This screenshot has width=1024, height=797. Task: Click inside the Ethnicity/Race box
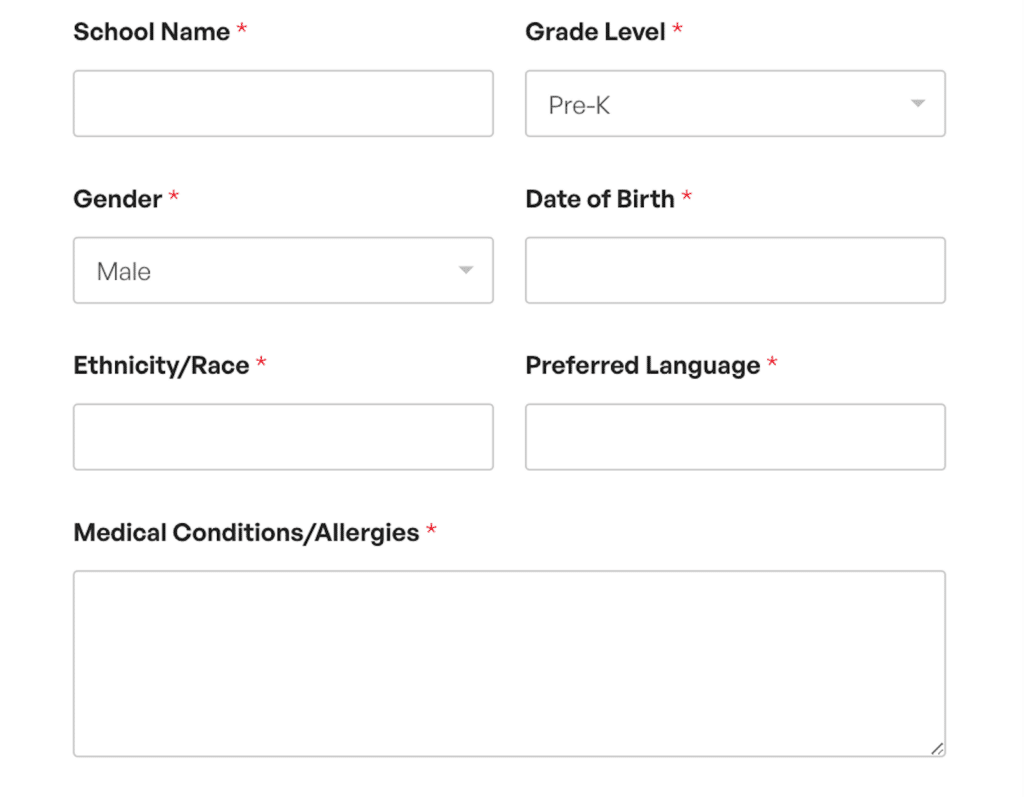(x=283, y=436)
